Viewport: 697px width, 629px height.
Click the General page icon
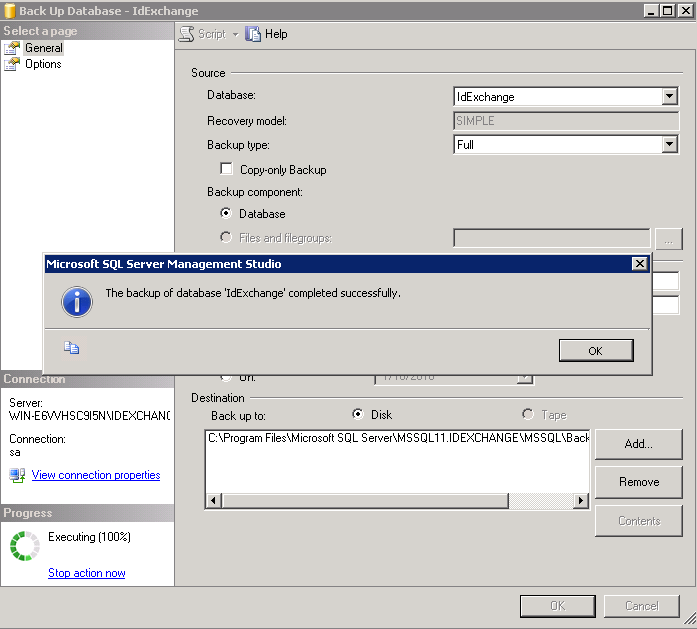click(12, 48)
